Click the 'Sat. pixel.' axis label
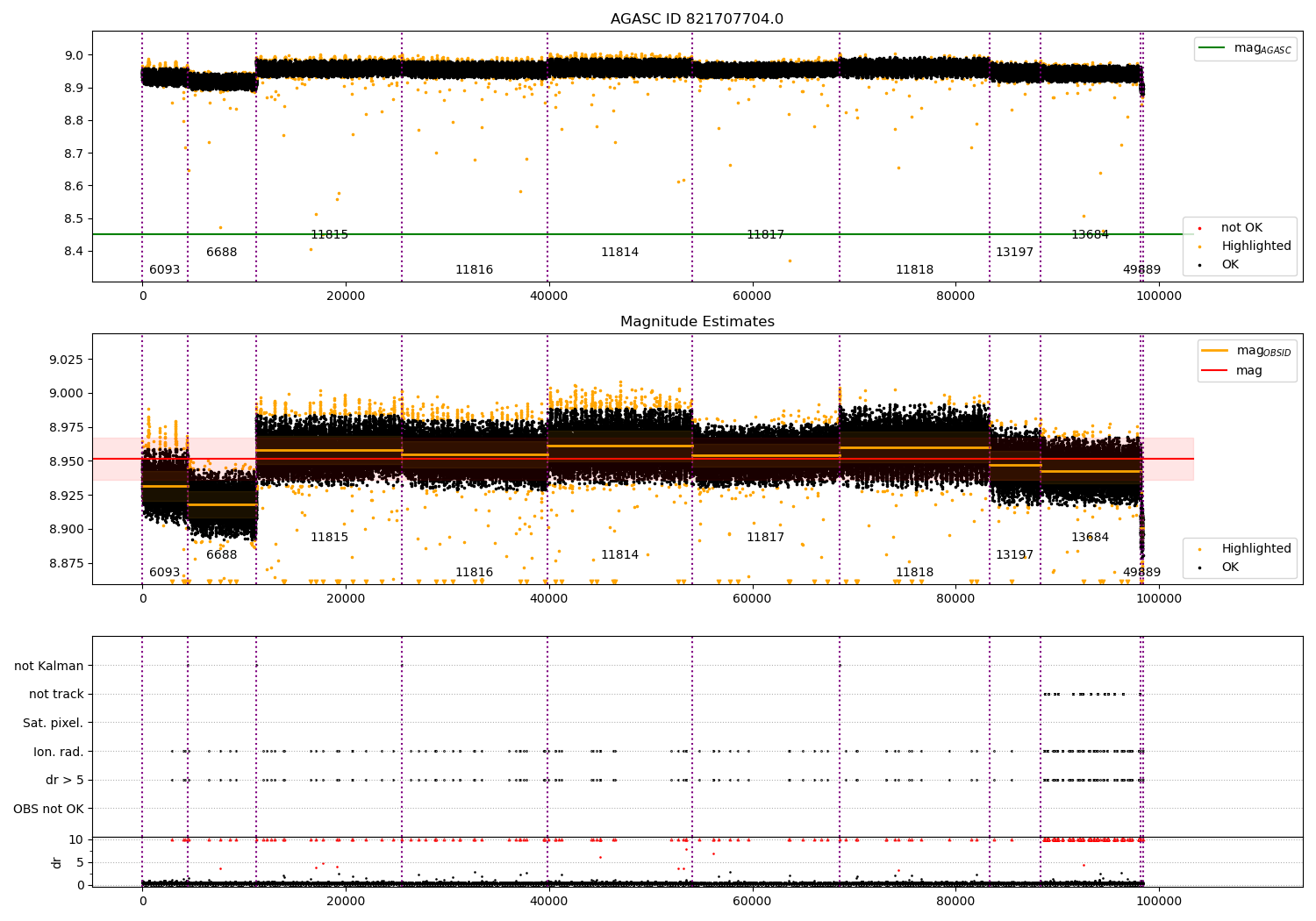This screenshot has width=1316, height=921. click(54, 723)
